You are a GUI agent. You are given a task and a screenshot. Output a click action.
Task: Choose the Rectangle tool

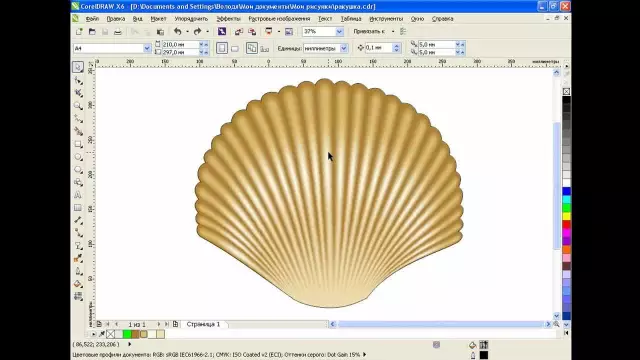click(78, 144)
